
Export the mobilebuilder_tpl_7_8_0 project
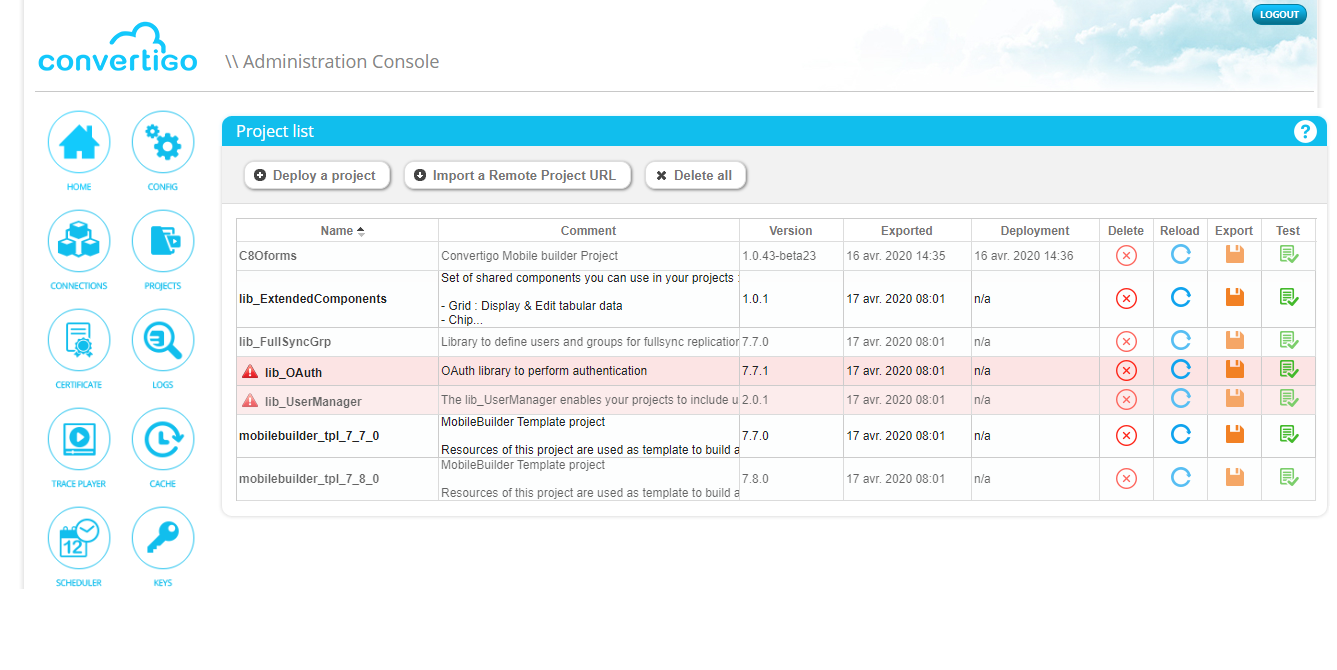click(x=1234, y=478)
